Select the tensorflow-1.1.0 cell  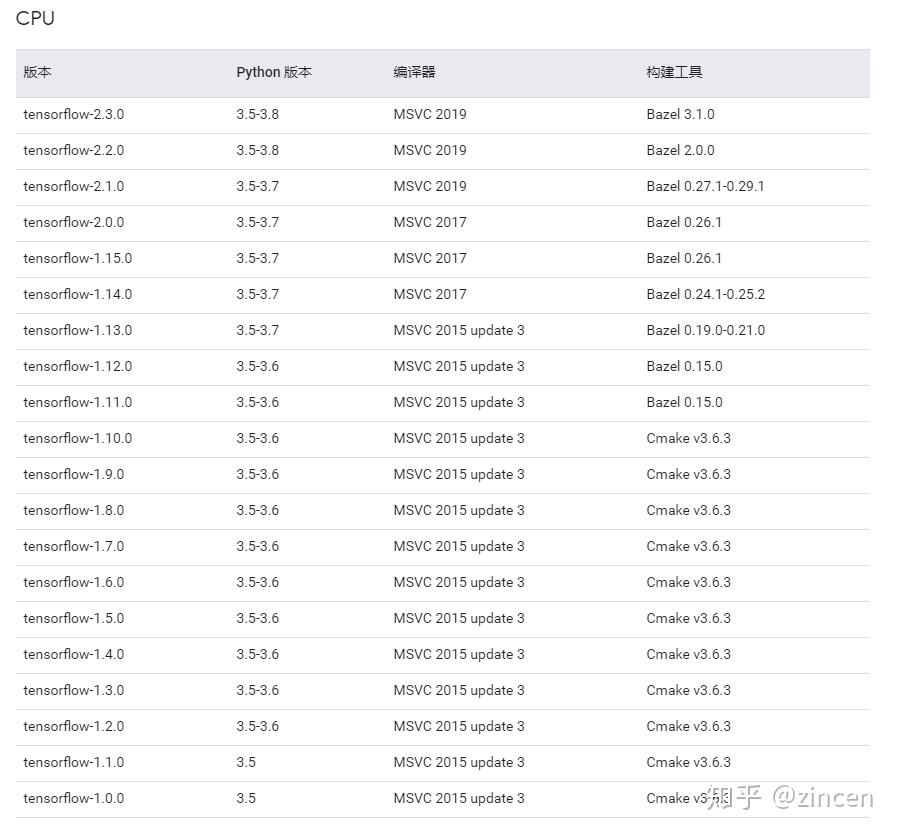(x=74, y=763)
